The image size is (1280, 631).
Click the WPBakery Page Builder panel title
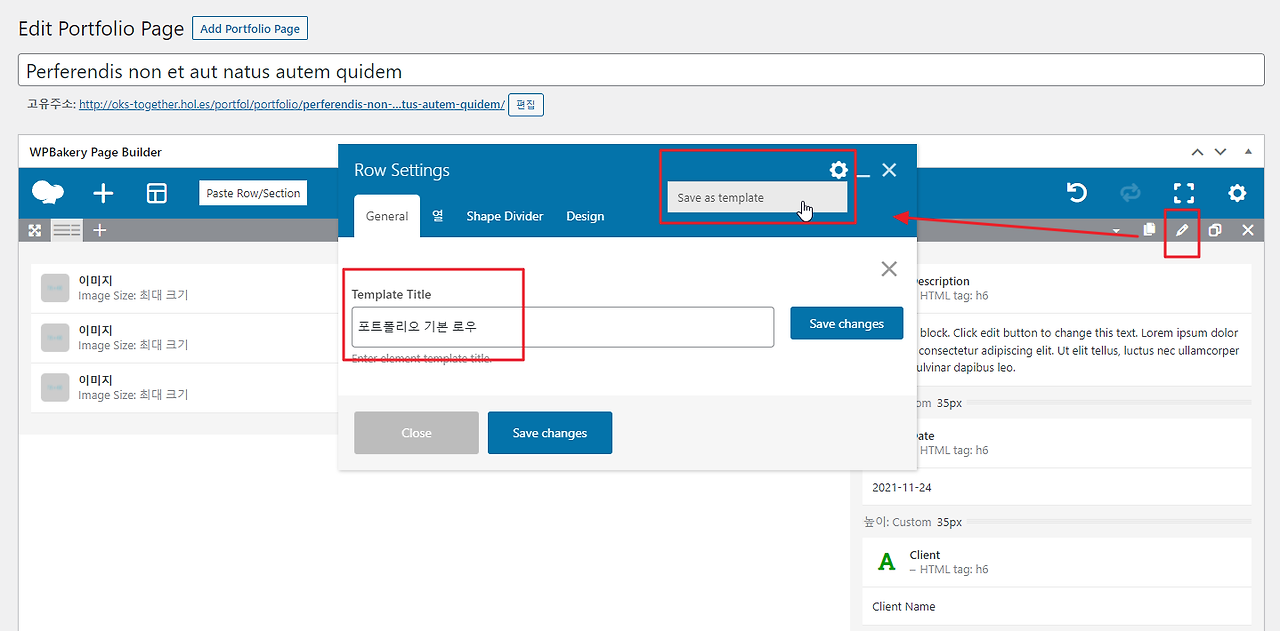tap(95, 152)
